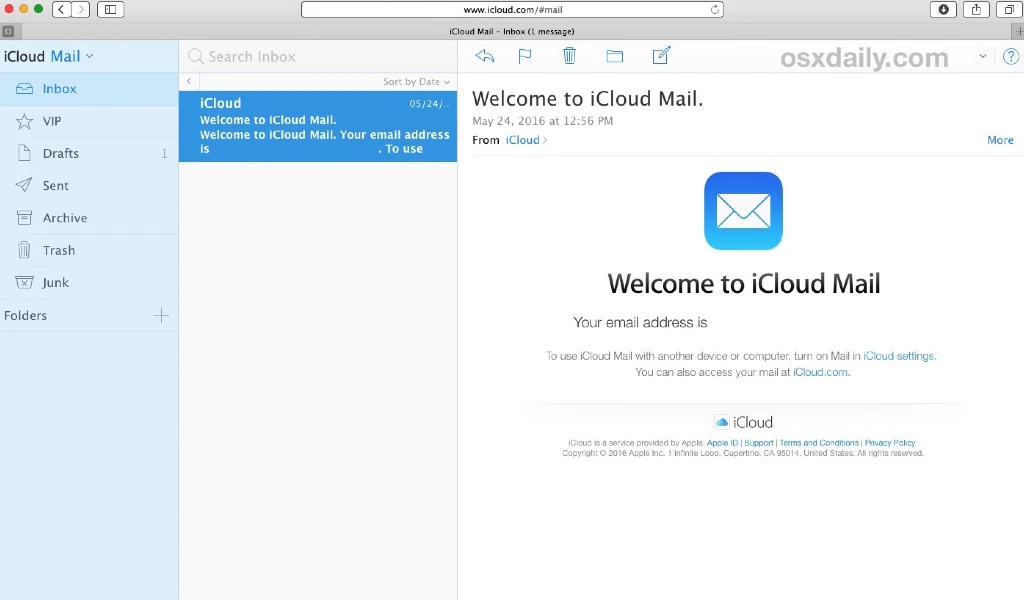Viewport: 1024px width, 600px height.
Task: Select the Welcome to iCloud Mail message
Action: [318, 126]
